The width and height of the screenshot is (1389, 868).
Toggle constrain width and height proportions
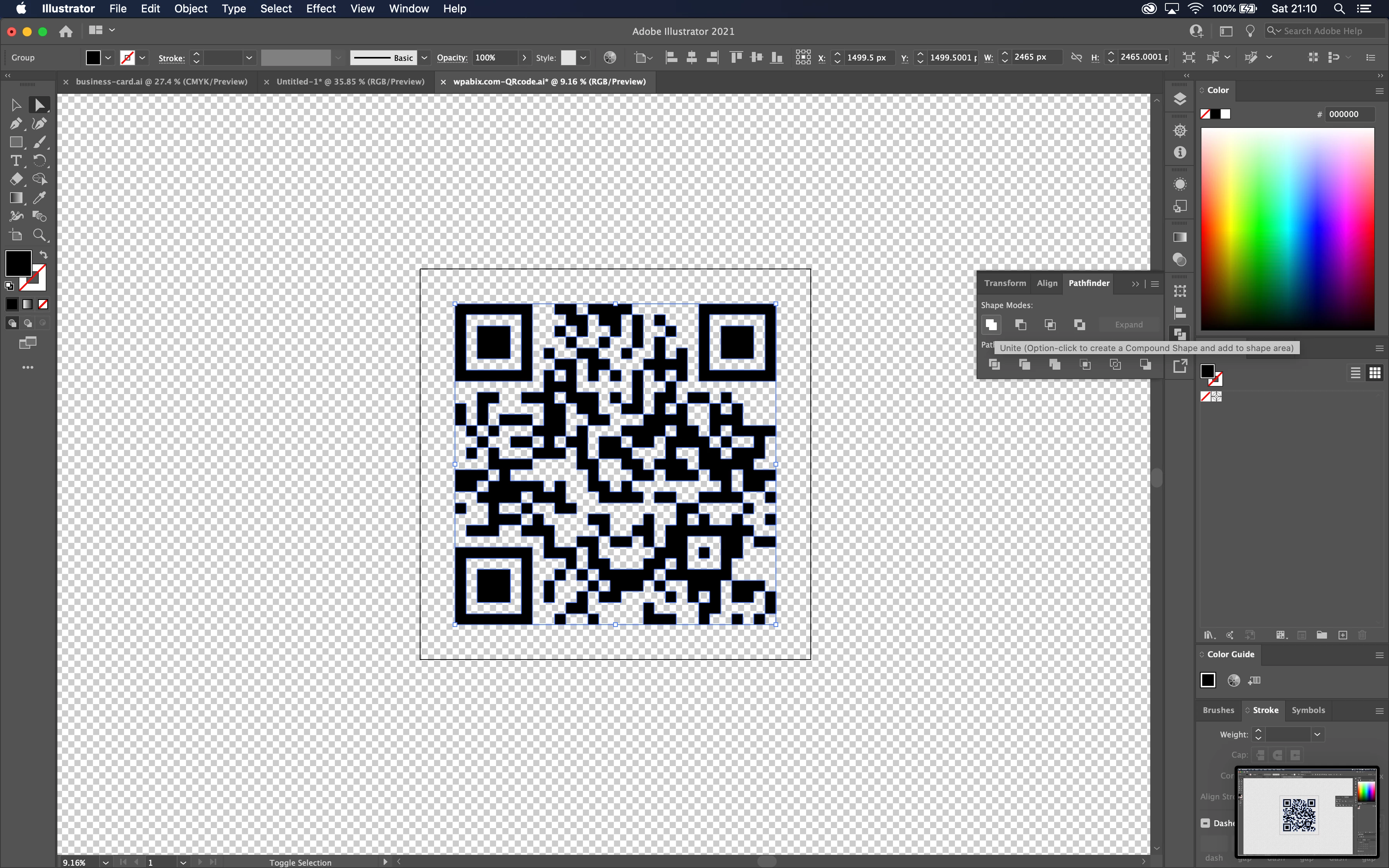1076,57
